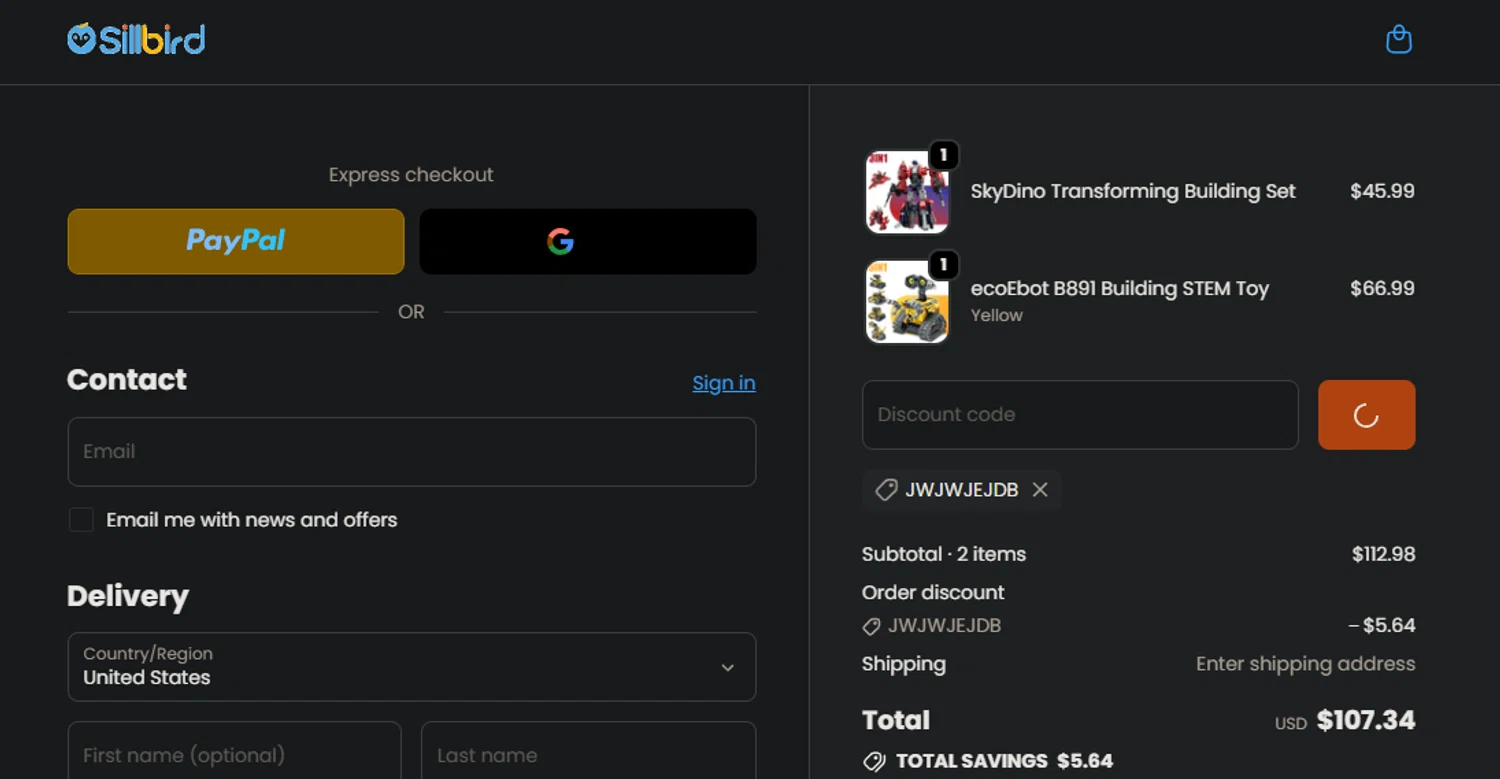Click the – $5.64 order discount amount
This screenshot has width=1500, height=779.
(x=1382, y=626)
